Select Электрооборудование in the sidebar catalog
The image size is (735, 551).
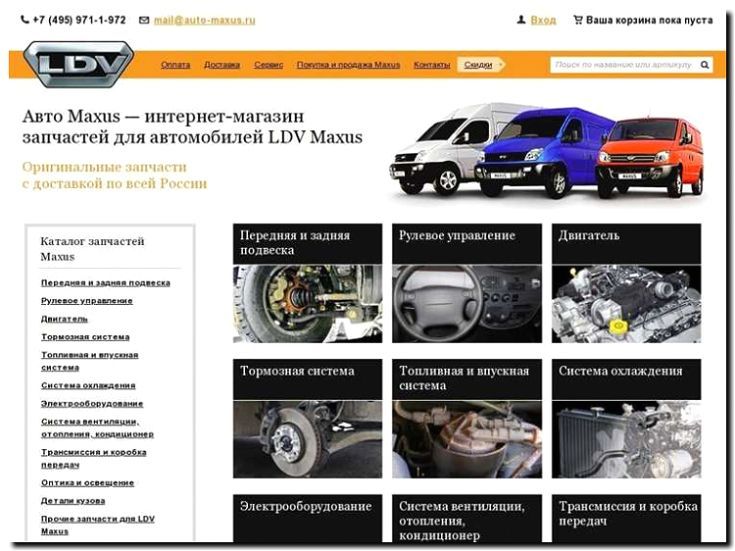tap(92, 404)
